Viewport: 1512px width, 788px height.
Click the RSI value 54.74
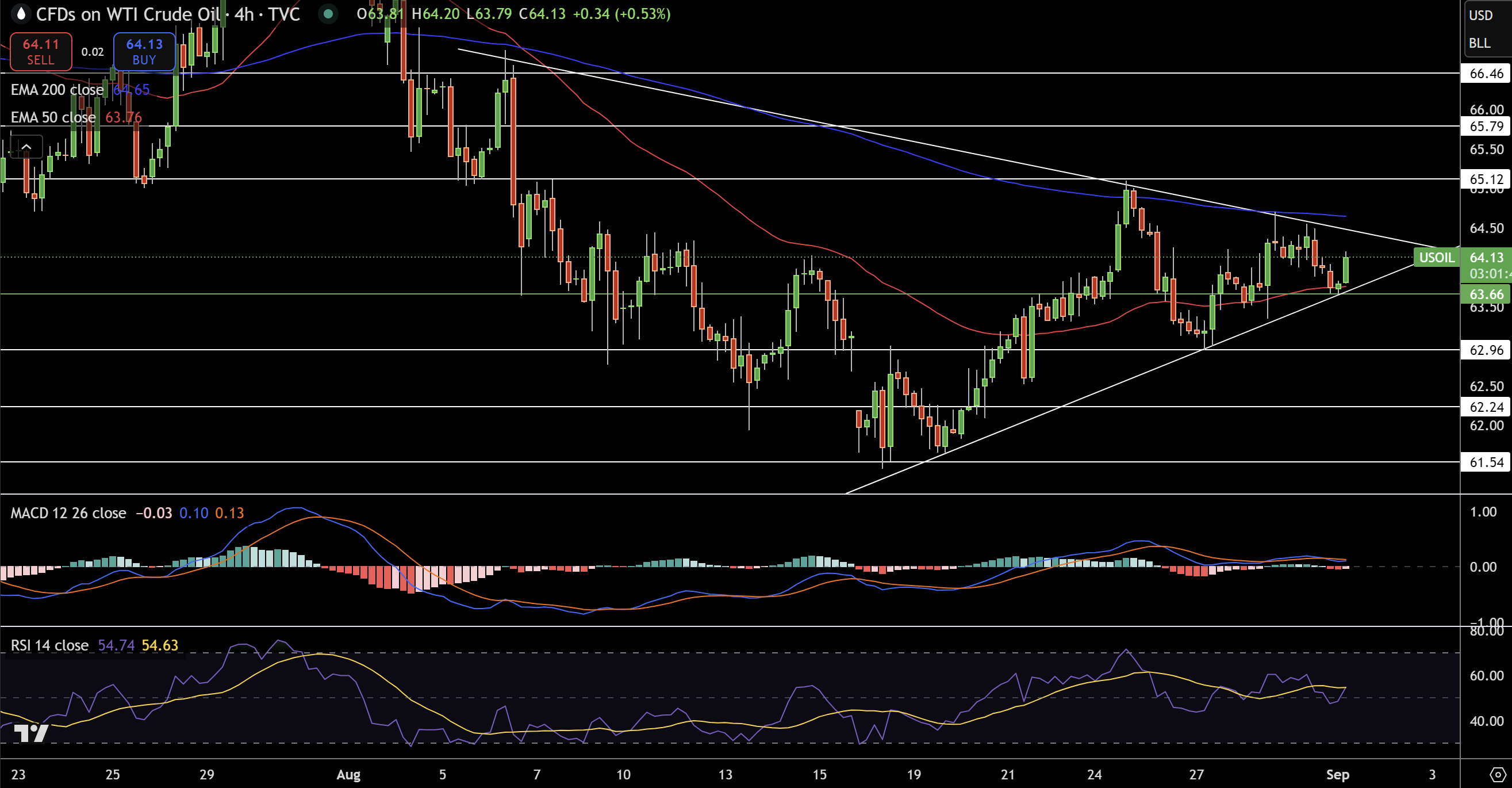click(116, 645)
